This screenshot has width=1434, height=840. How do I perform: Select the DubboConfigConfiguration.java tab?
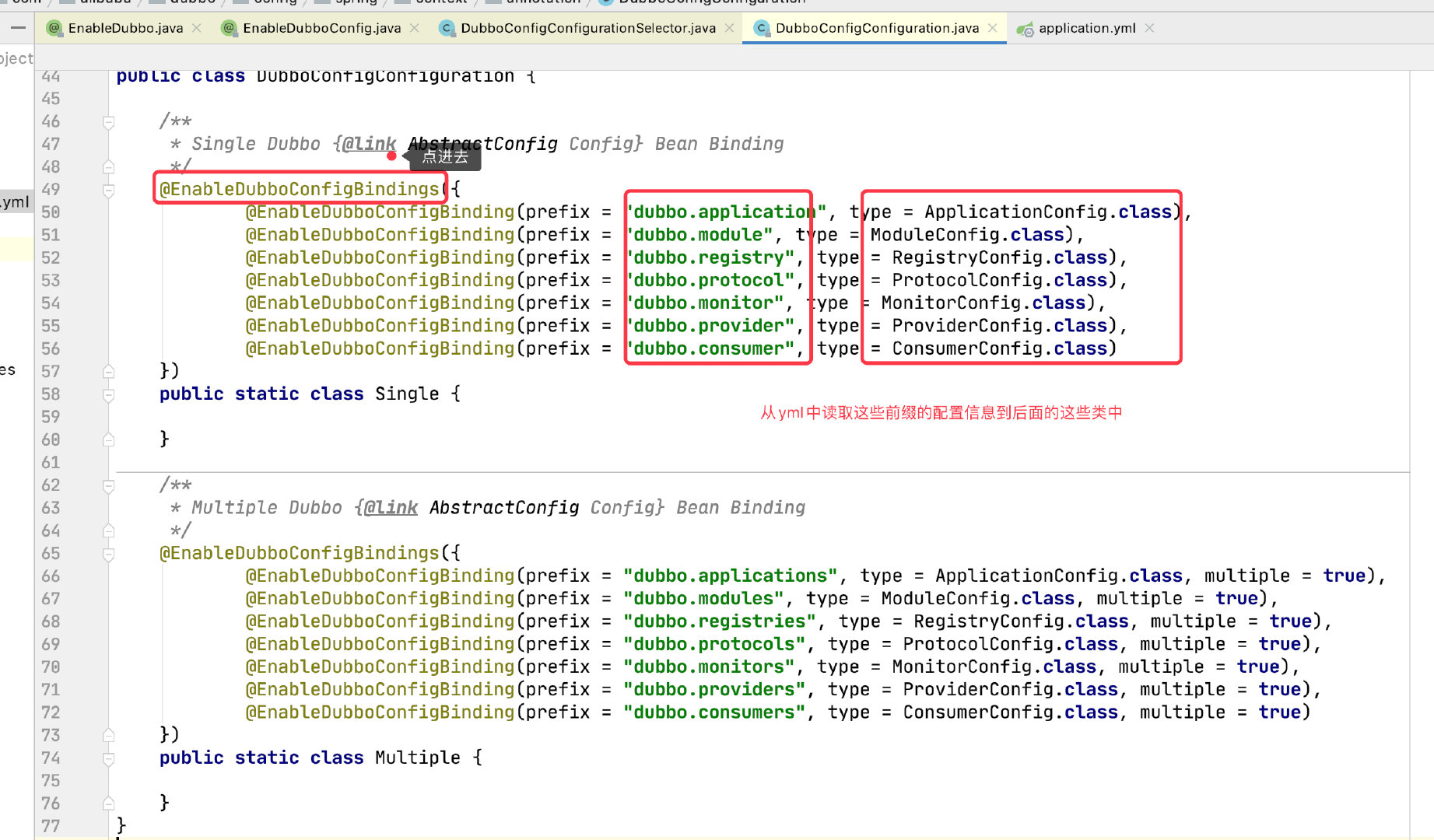point(877,28)
